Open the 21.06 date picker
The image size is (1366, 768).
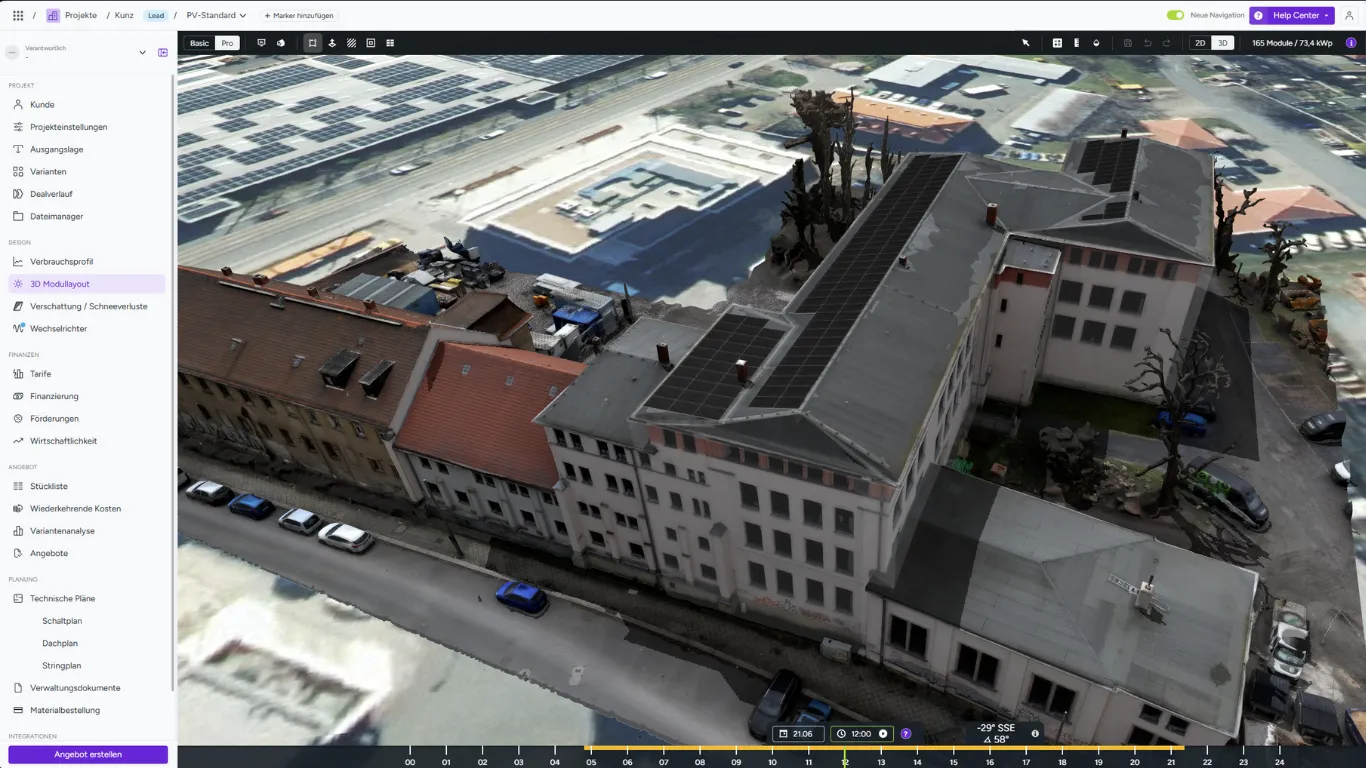pos(797,733)
